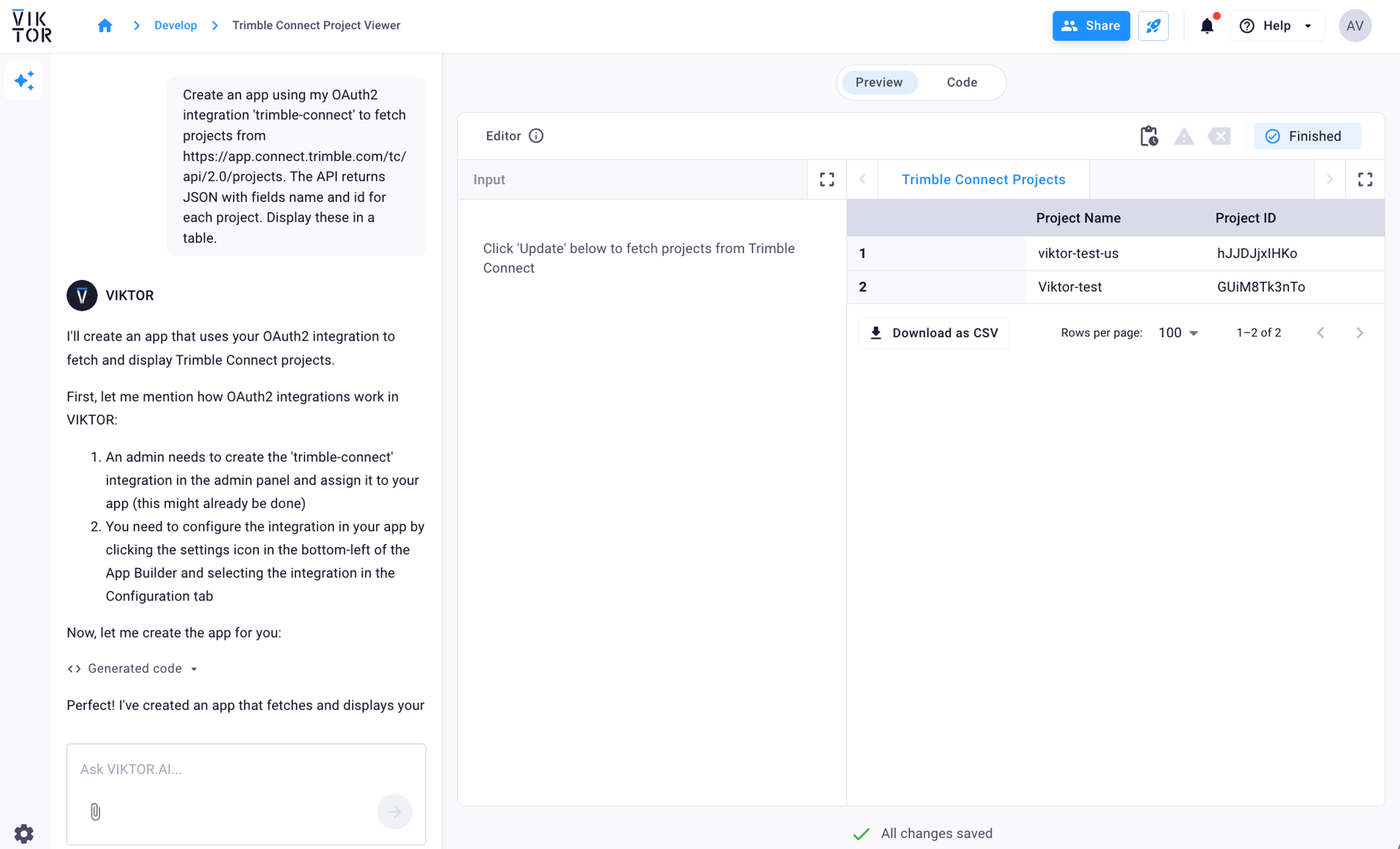This screenshot has width=1400, height=849.
Task: Go to the next table page arrow
Action: point(1360,333)
